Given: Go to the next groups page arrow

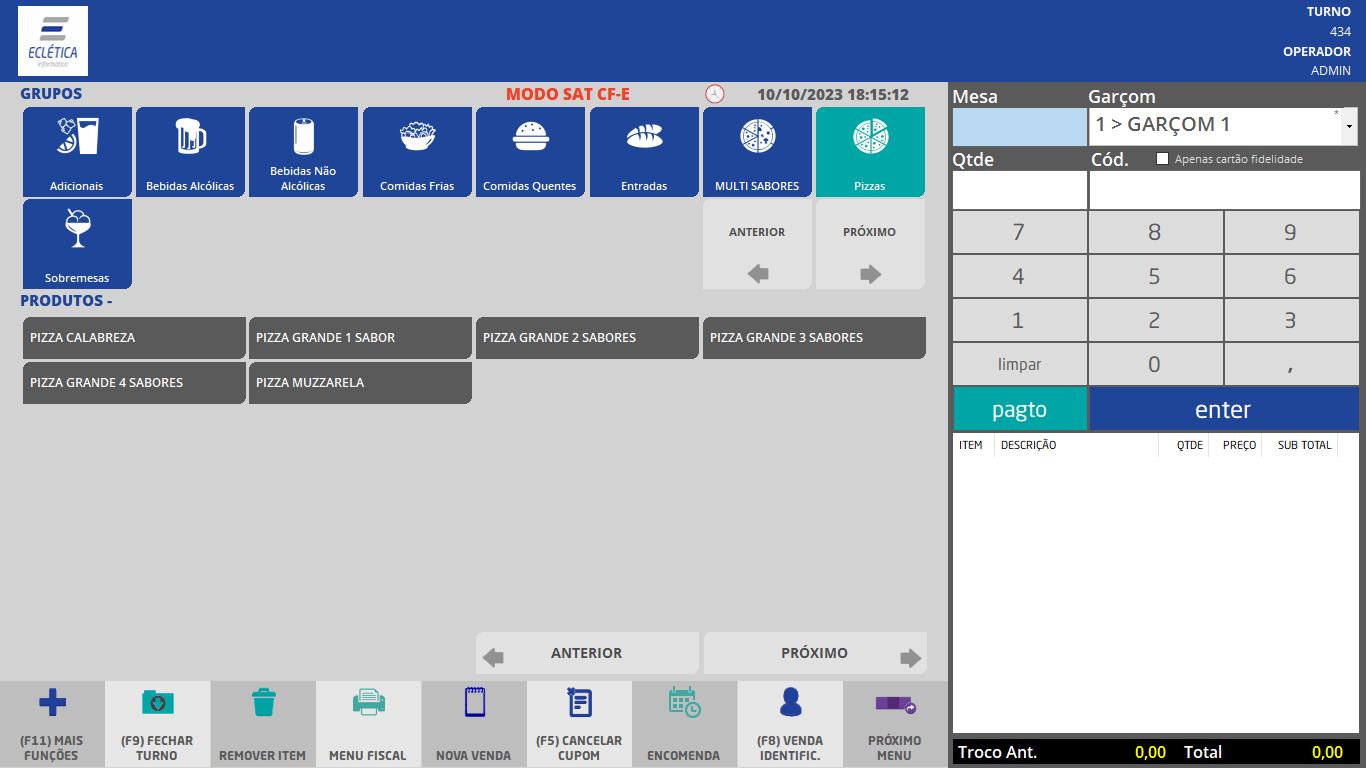Looking at the screenshot, I should click(870, 244).
